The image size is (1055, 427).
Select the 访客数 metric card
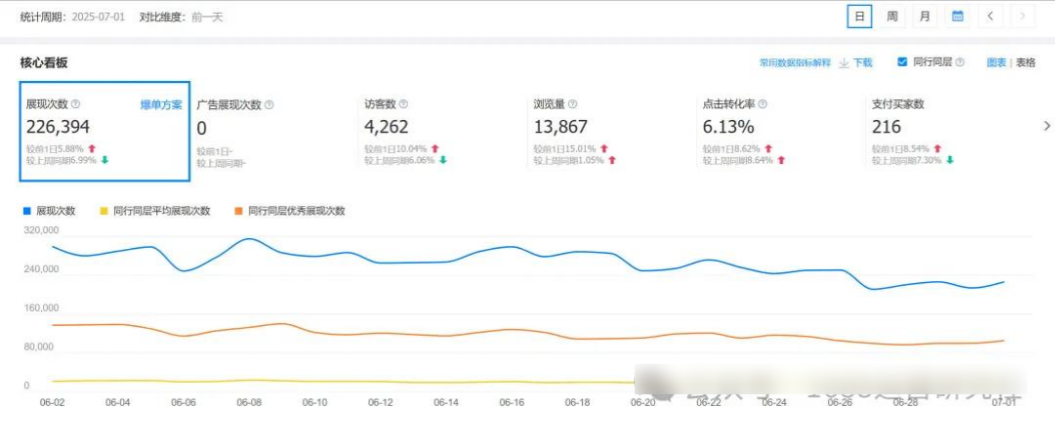443,132
